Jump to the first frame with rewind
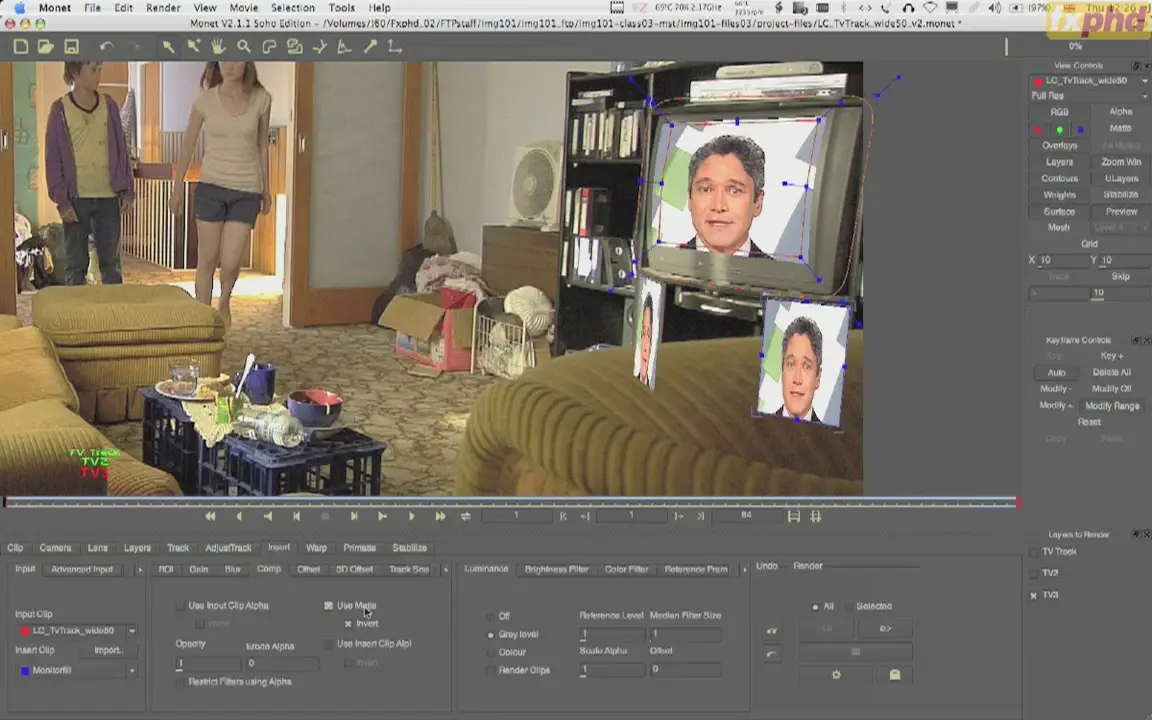Screen dimensions: 1152x720 pos(210,516)
